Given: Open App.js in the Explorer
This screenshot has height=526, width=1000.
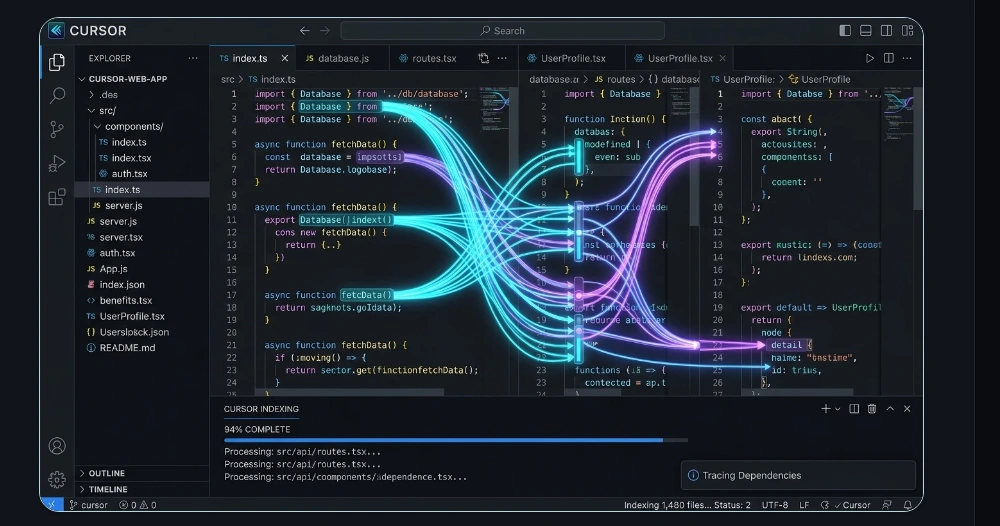Looking at the screenshot, I should click(x=107, y=268).
